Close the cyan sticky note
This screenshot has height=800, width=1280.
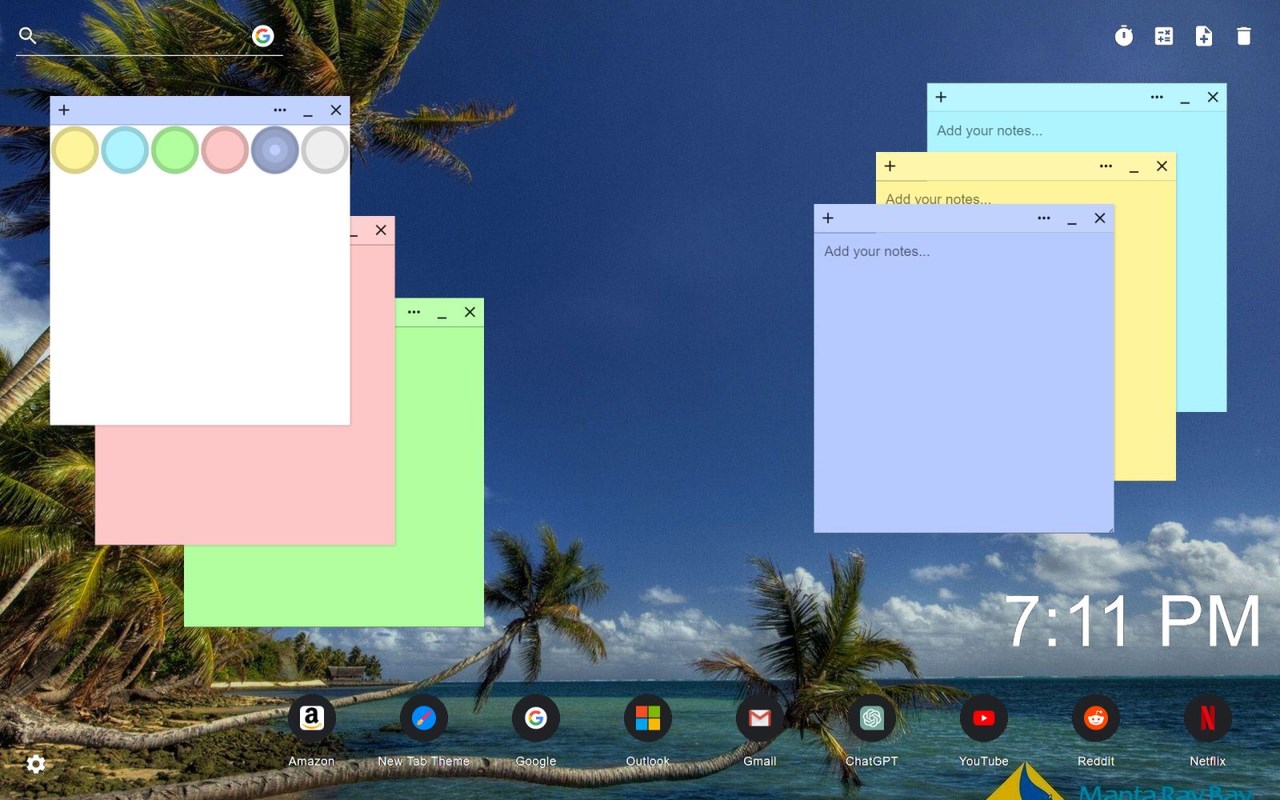point(1213,97)
